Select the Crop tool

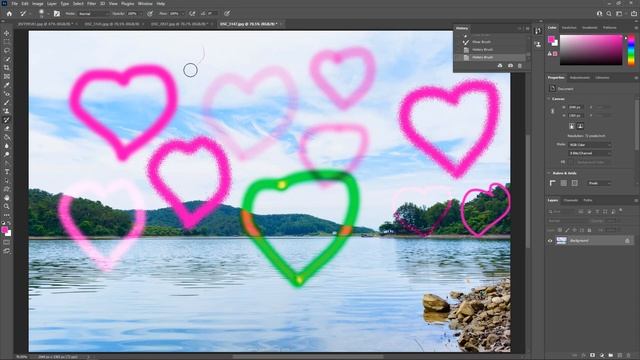[x=7, y=68]
